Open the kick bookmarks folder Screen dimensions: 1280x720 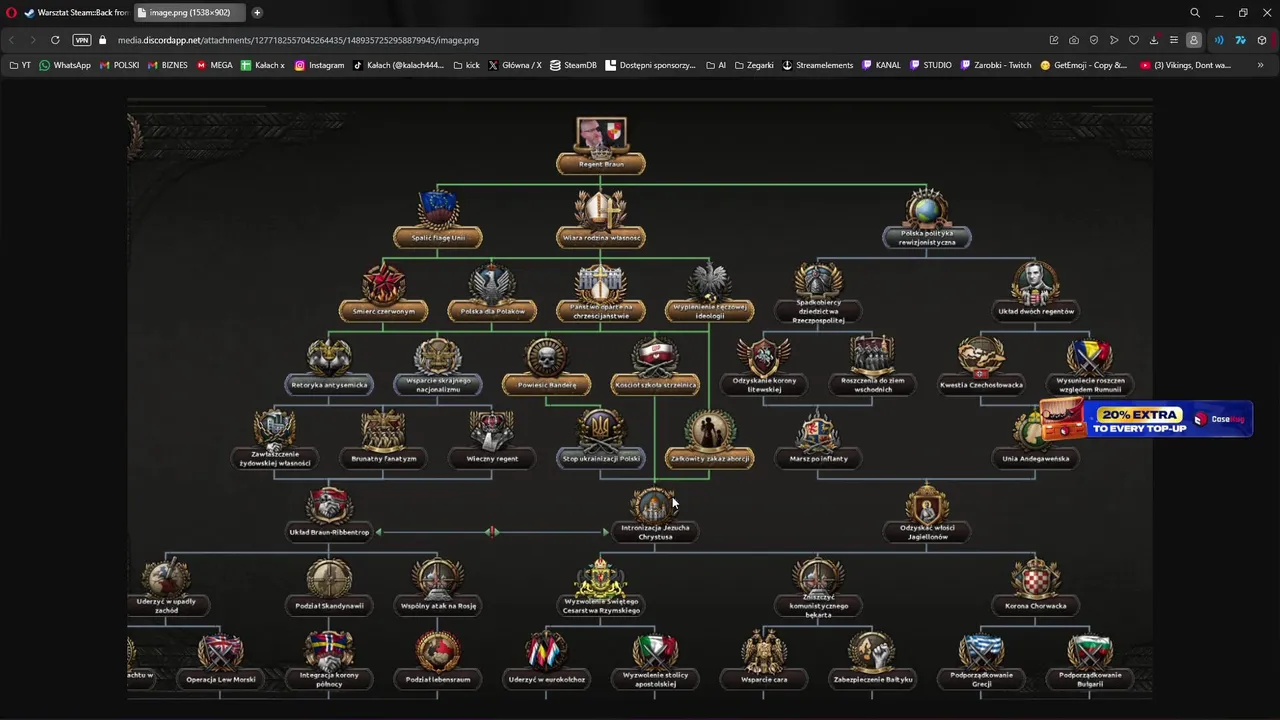(x=466, y=65)
